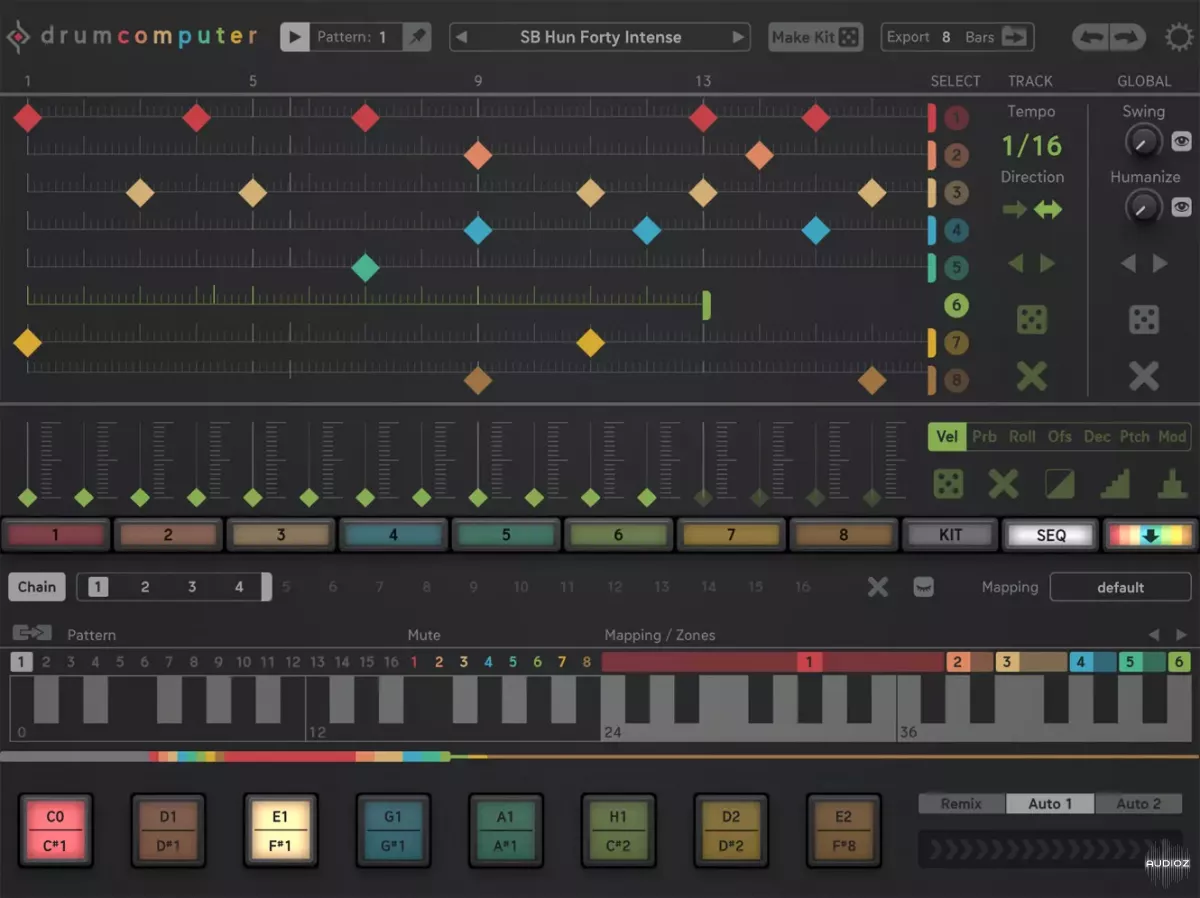Viewport: 1200px width, 898px height.
Task: Randomize step velocities with the dice below Vel
Action: coord(948,484)
